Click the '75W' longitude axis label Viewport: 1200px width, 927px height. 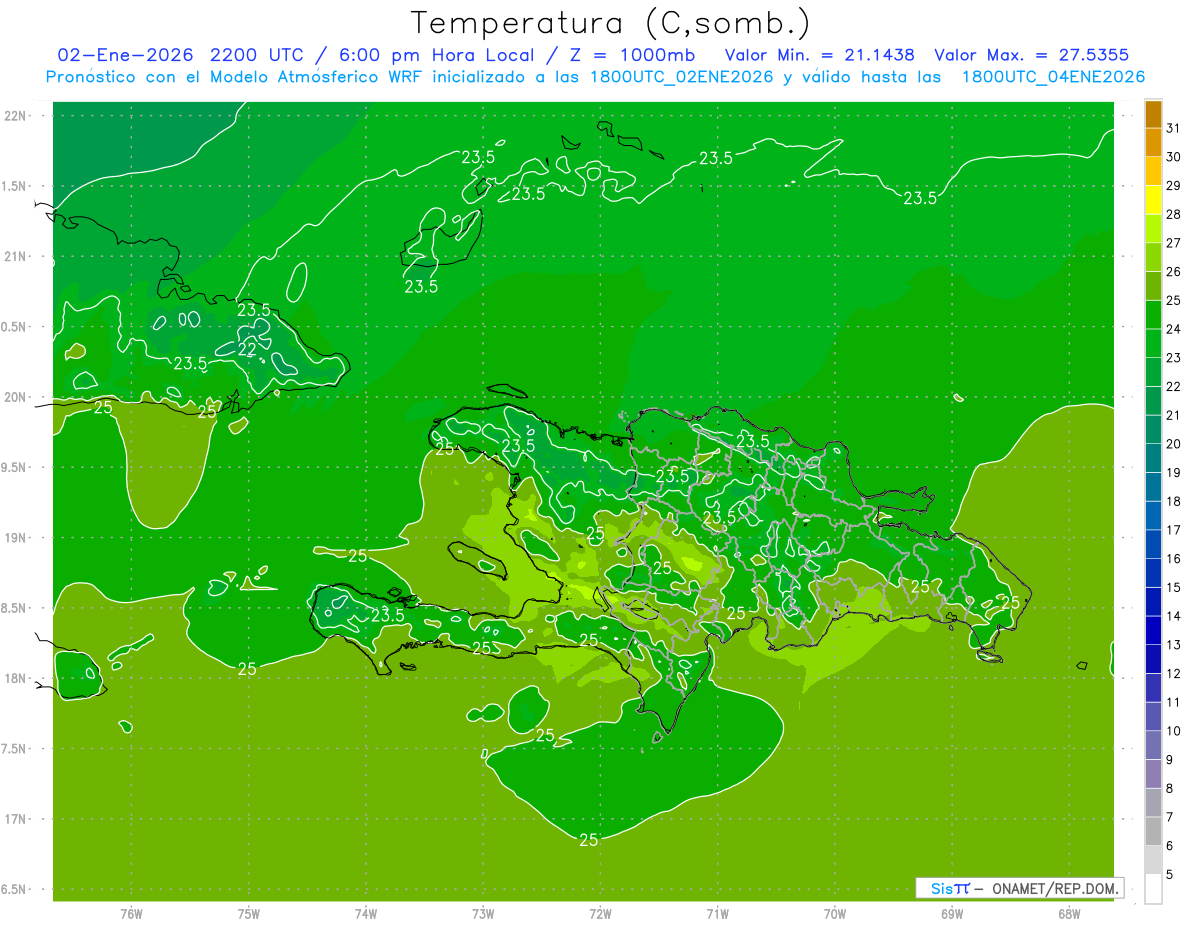(249, 913)
